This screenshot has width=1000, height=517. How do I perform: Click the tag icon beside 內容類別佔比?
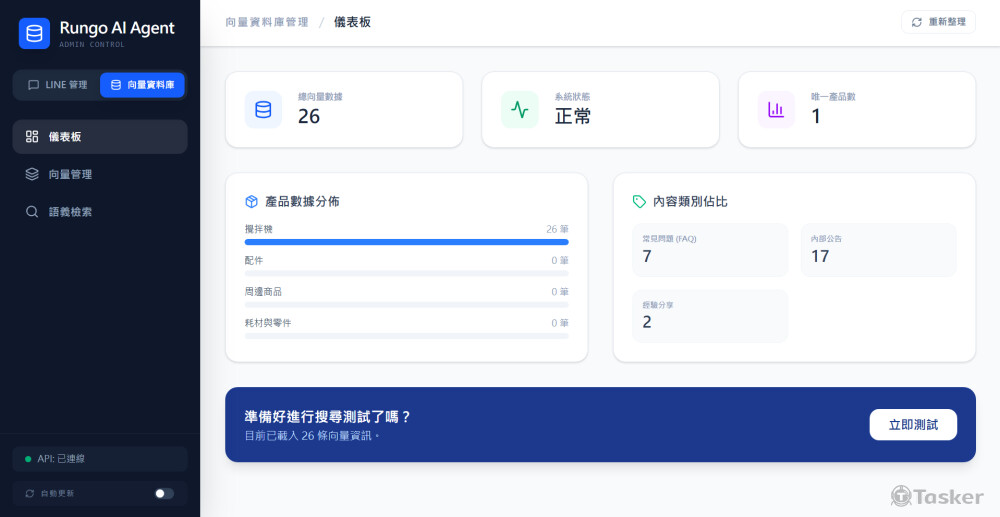(639, 201)
